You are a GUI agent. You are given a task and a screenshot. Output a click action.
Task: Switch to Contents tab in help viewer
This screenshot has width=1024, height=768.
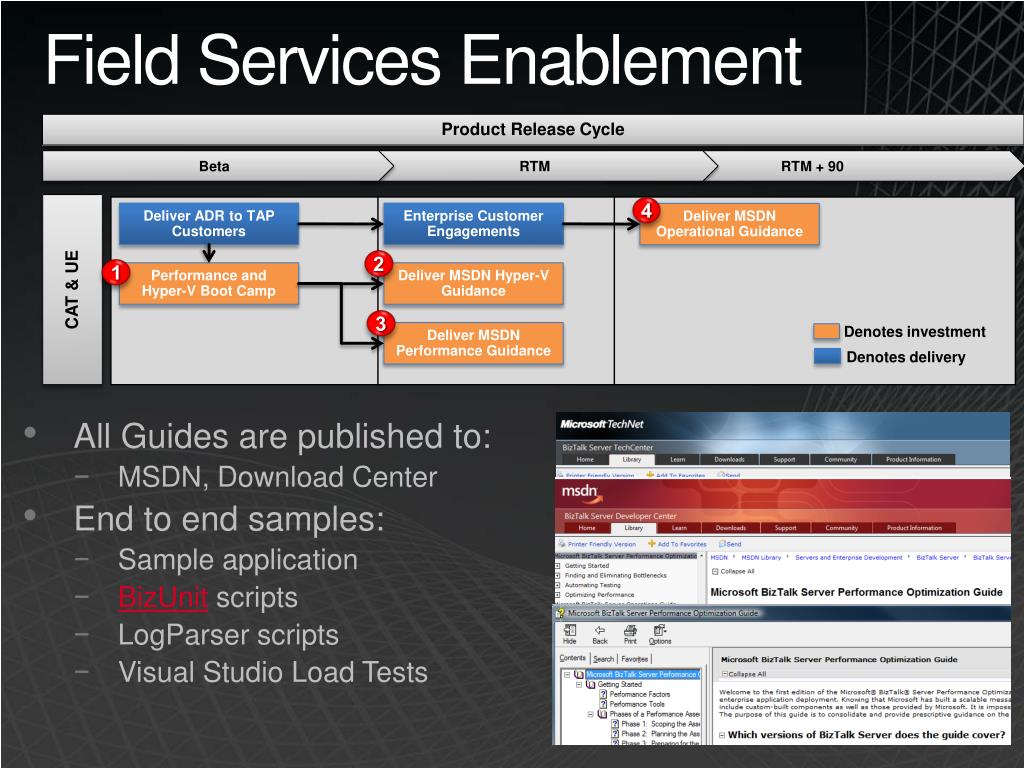pyautogui.click(x=573, y=658)
